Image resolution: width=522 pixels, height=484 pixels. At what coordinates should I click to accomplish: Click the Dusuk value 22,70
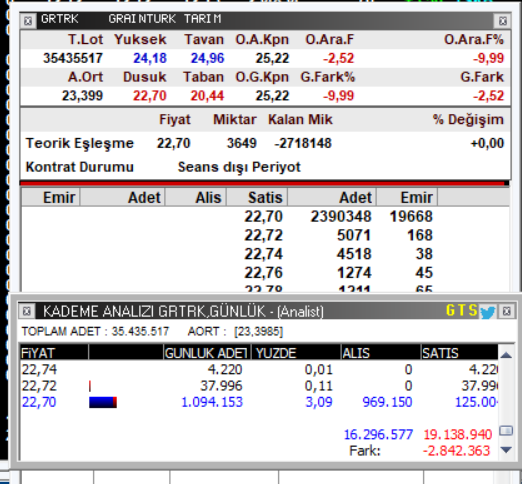click(150, 96)
